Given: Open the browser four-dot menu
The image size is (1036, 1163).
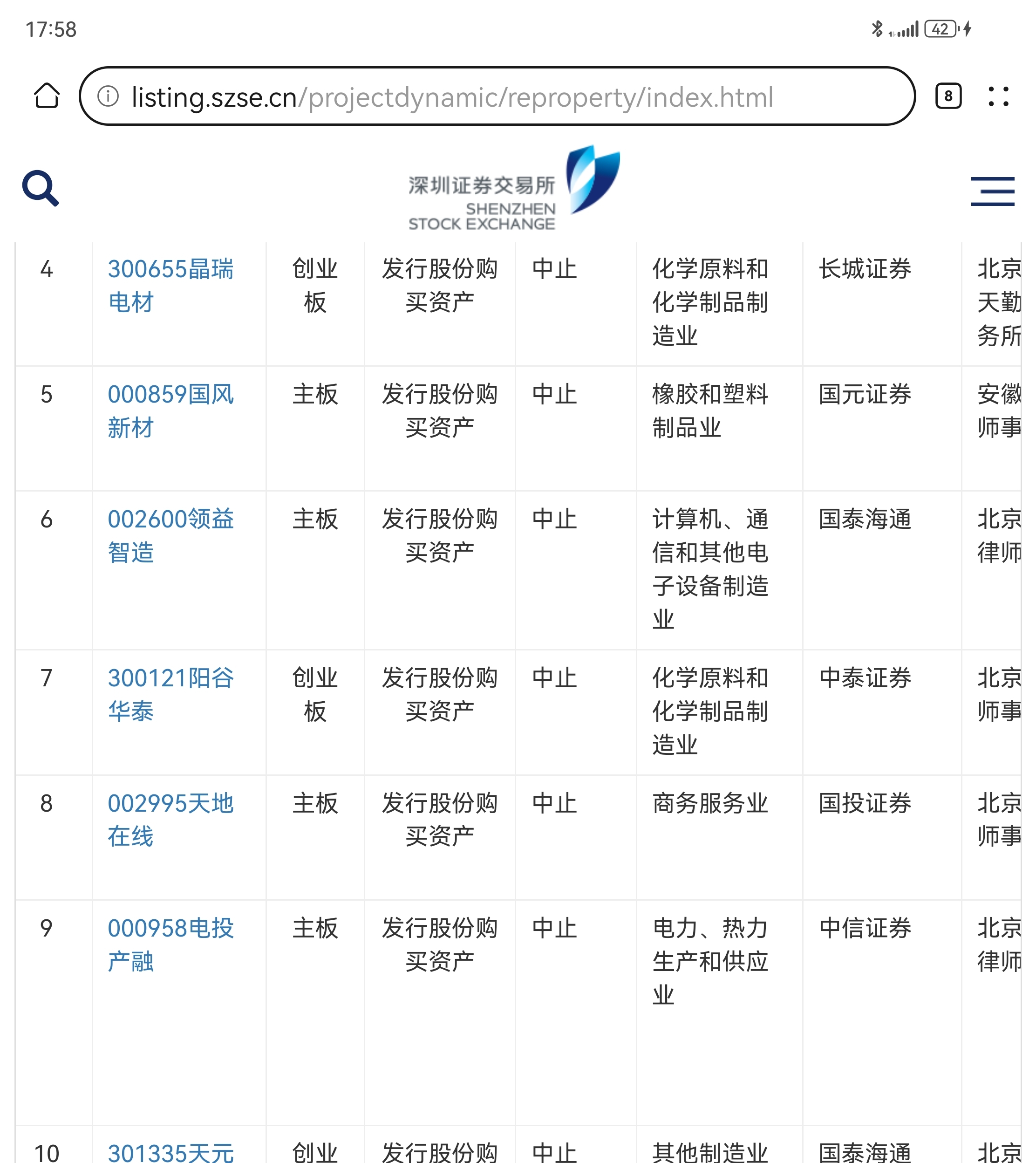Looking at the screenshot, I should [998, 96].
